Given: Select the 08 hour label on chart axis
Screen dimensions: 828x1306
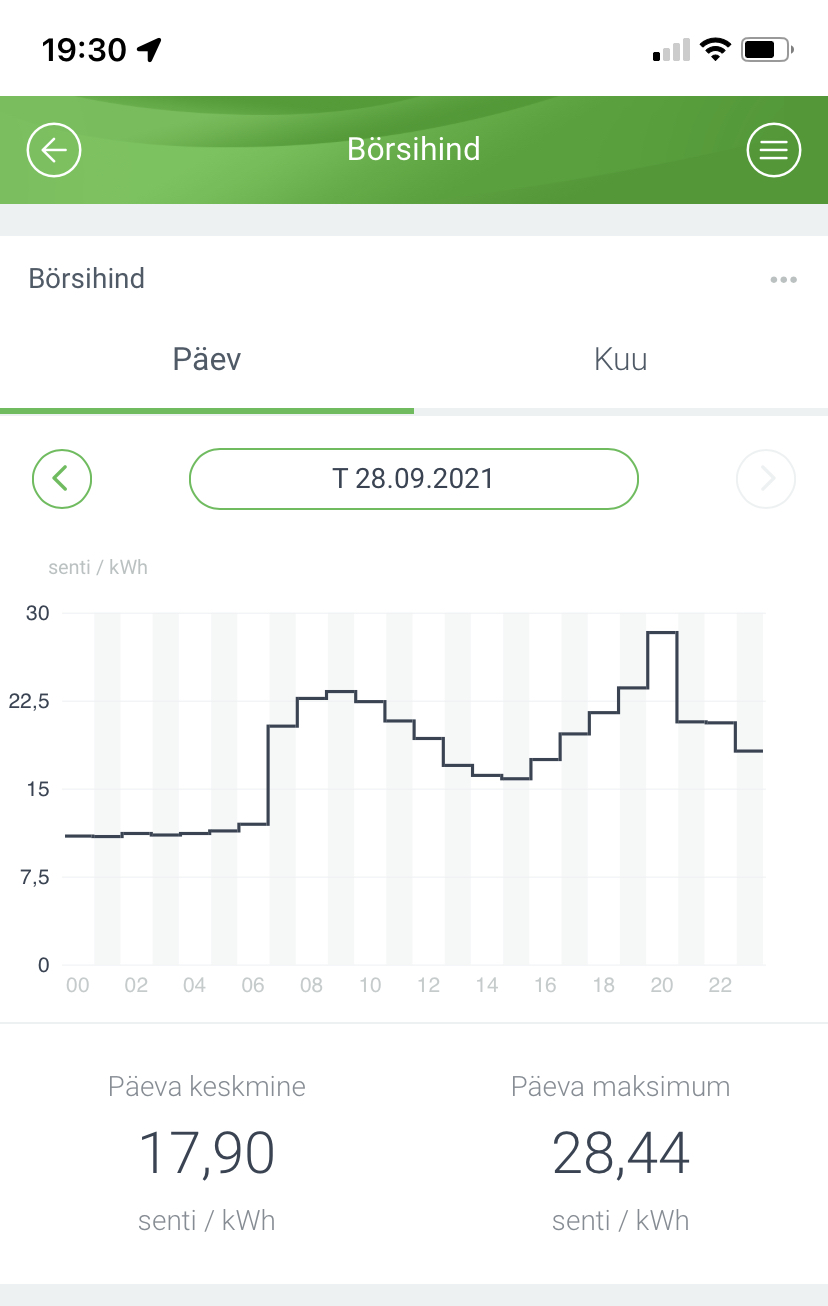Looking at the screenshot, I should [311, 986].
